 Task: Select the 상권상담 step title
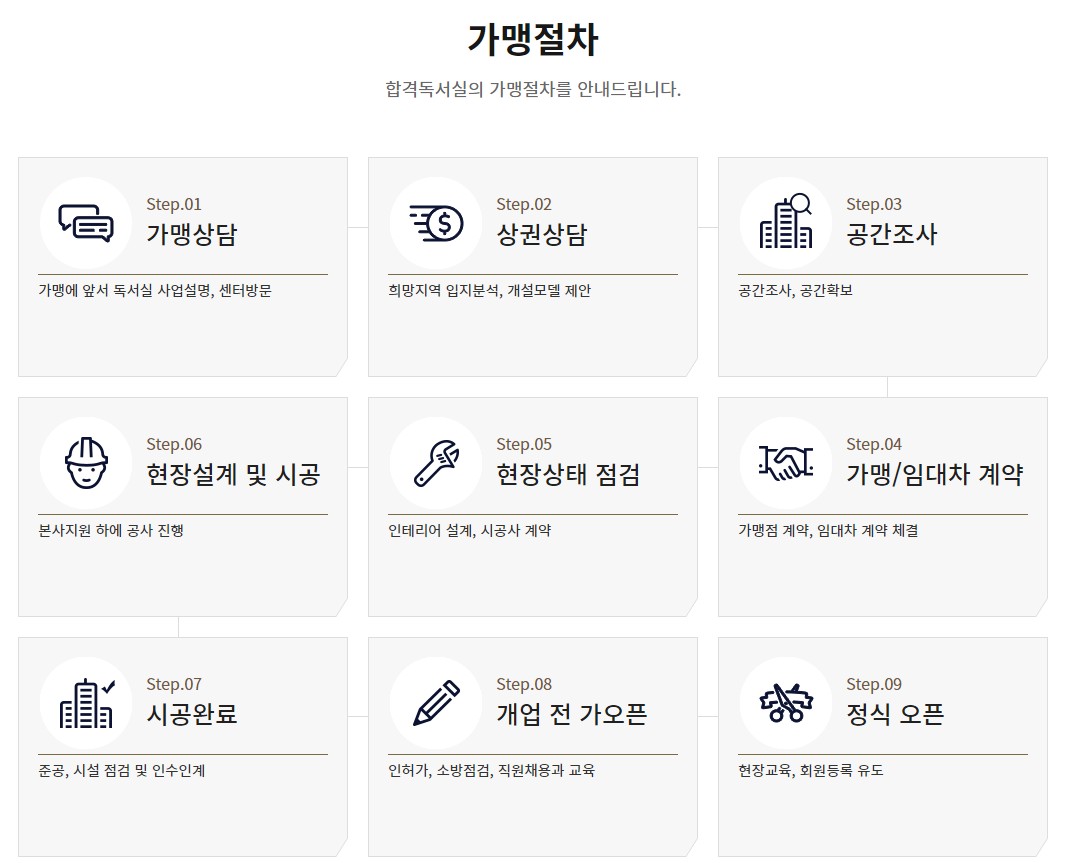[542, 235]
